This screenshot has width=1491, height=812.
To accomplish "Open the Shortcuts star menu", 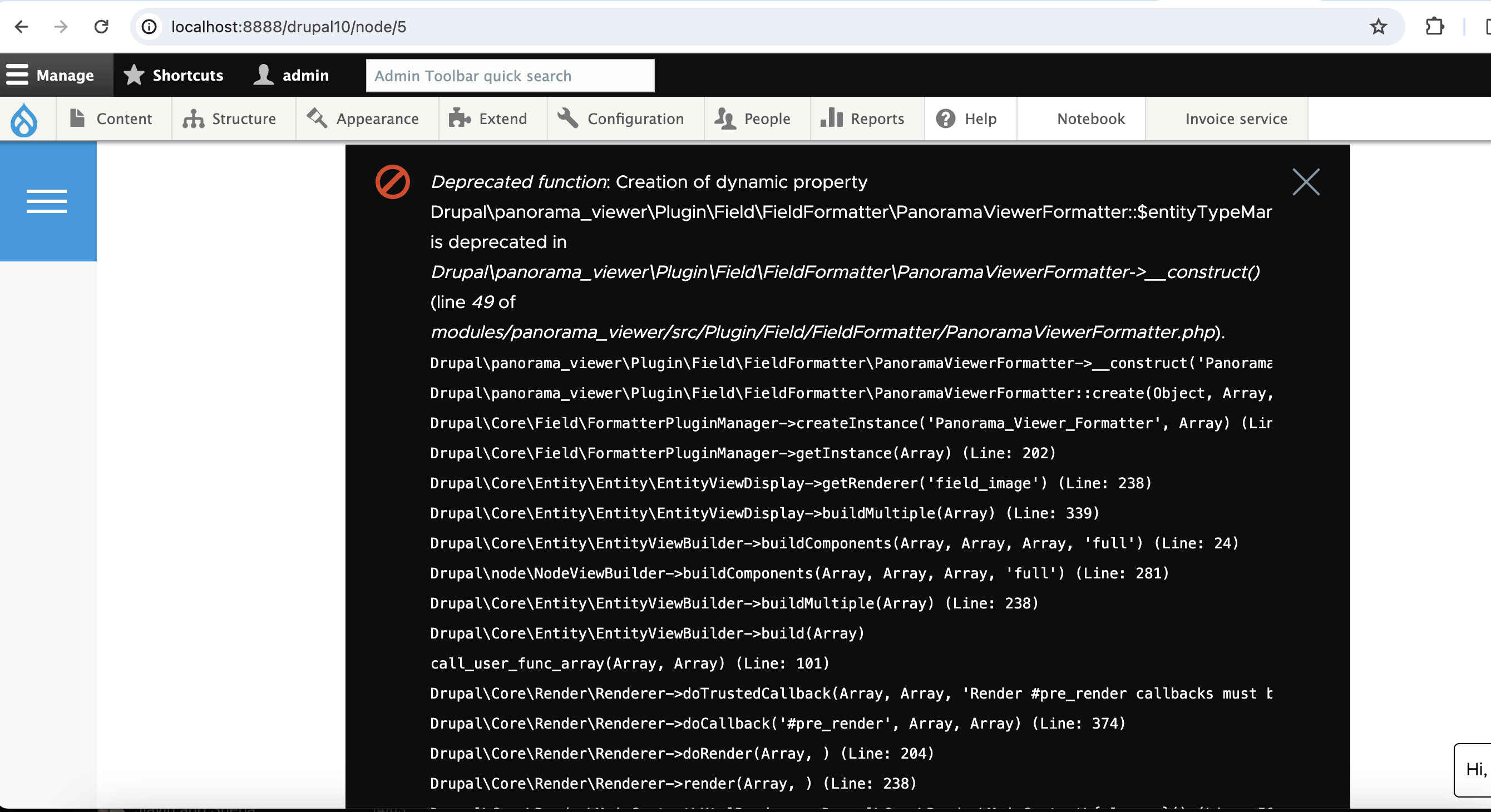I will click(174, 75).
